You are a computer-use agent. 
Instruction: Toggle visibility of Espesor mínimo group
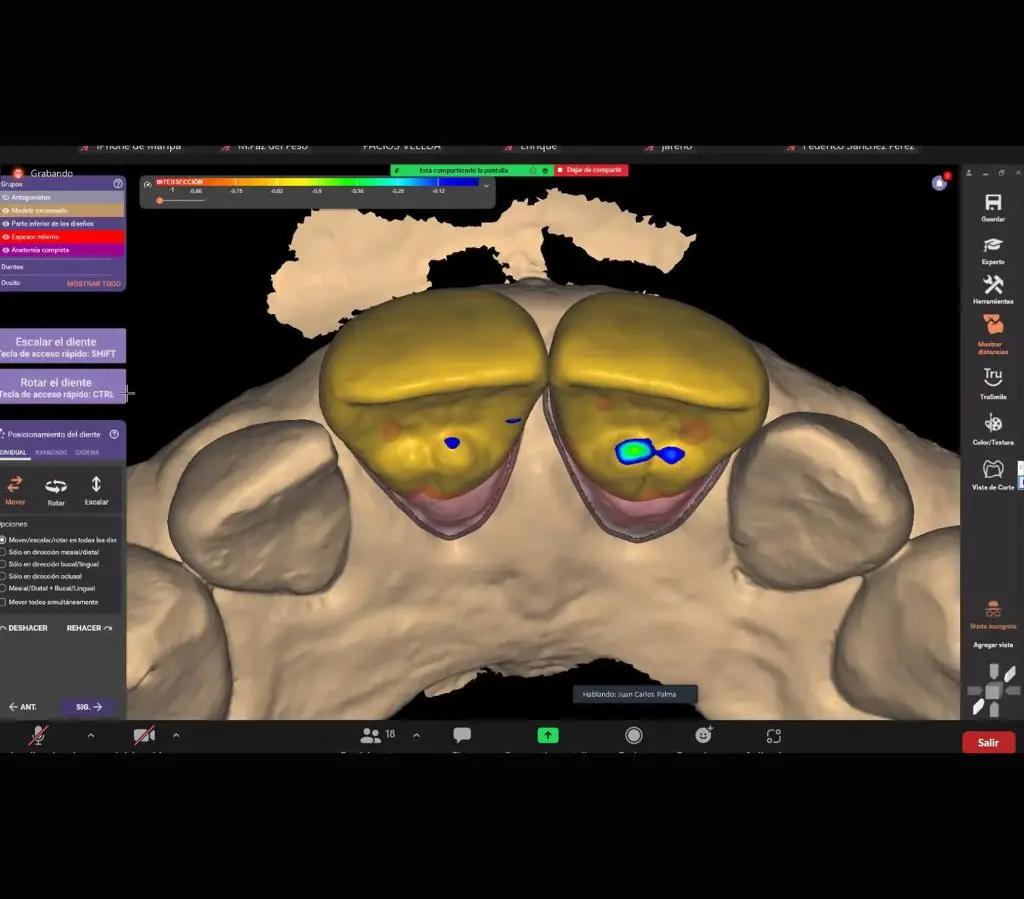click(6, 236)
